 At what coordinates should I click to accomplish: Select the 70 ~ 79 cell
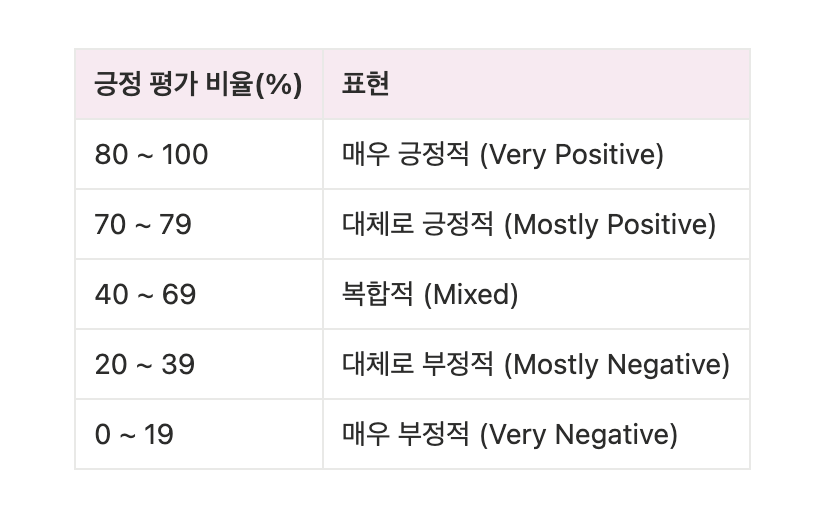pos(199,224)
